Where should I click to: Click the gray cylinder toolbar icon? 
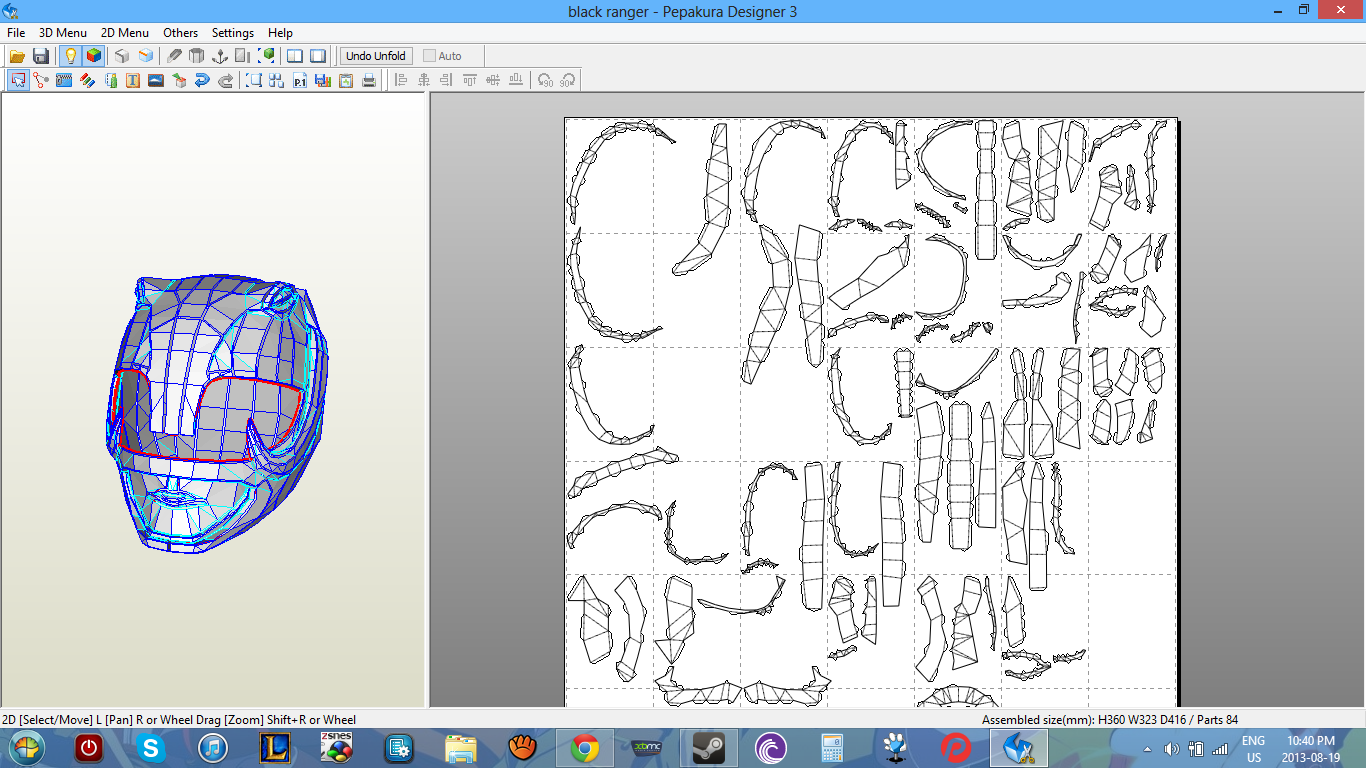tap(197, 56)
